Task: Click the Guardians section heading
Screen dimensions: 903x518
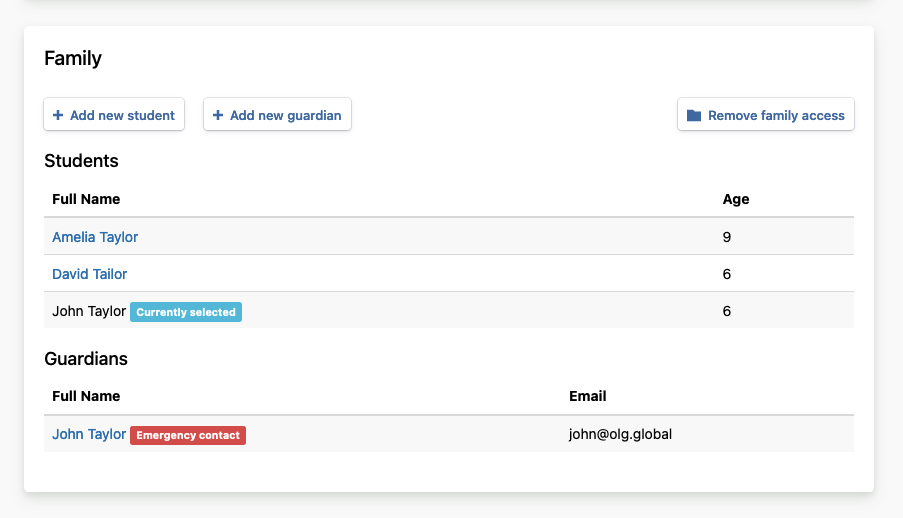Action: tap(86, 358)
